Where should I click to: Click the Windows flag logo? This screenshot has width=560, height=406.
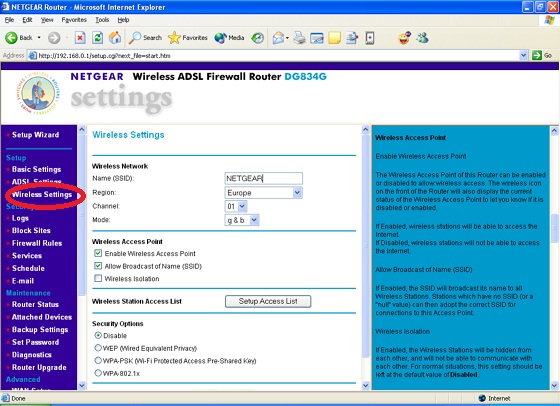pyautogui.click(x=549, y=20)
